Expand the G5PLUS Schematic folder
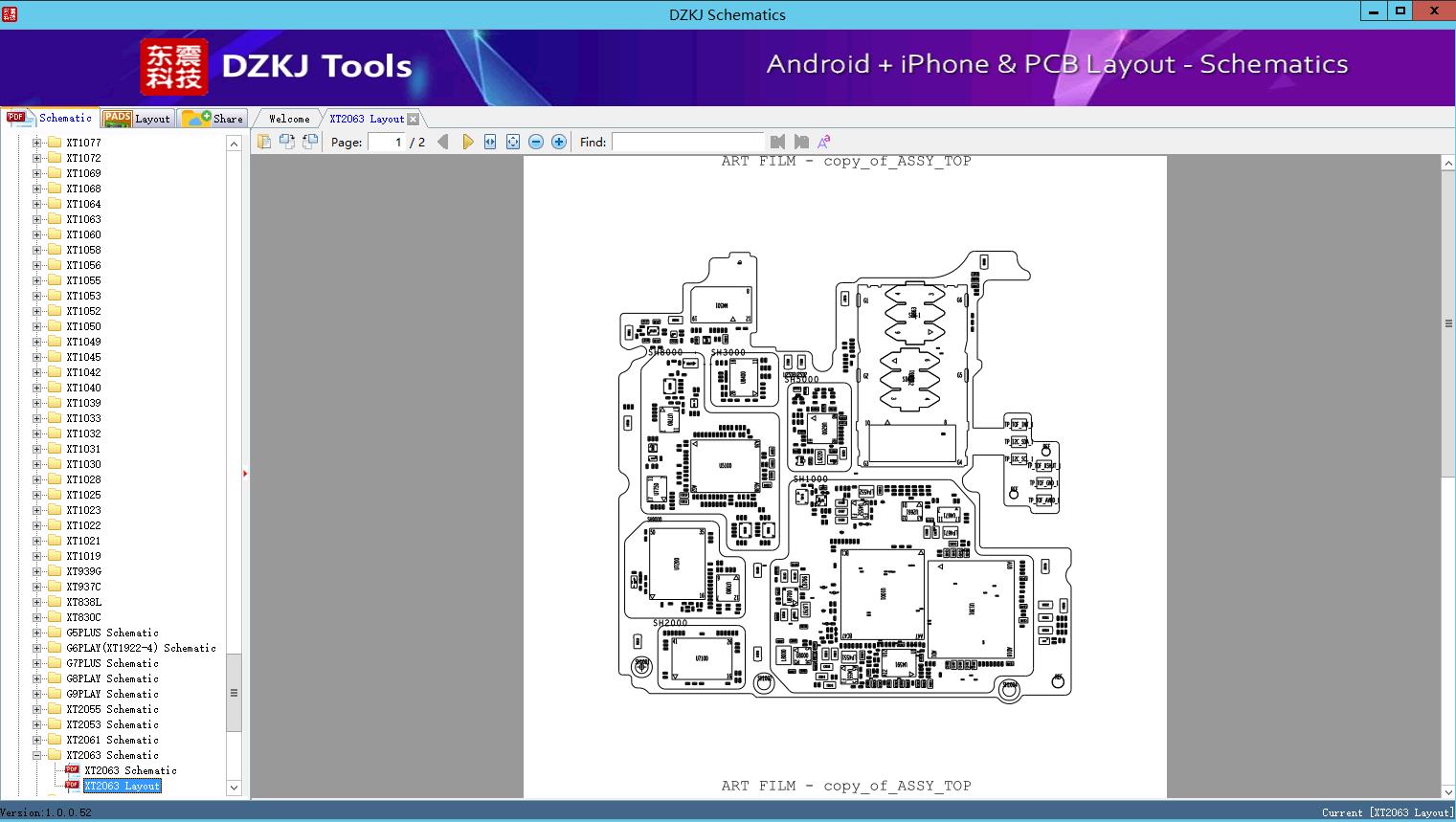The width and height of the screenshot is (1456, 822). pyautogui.click(x=37, y=633)
